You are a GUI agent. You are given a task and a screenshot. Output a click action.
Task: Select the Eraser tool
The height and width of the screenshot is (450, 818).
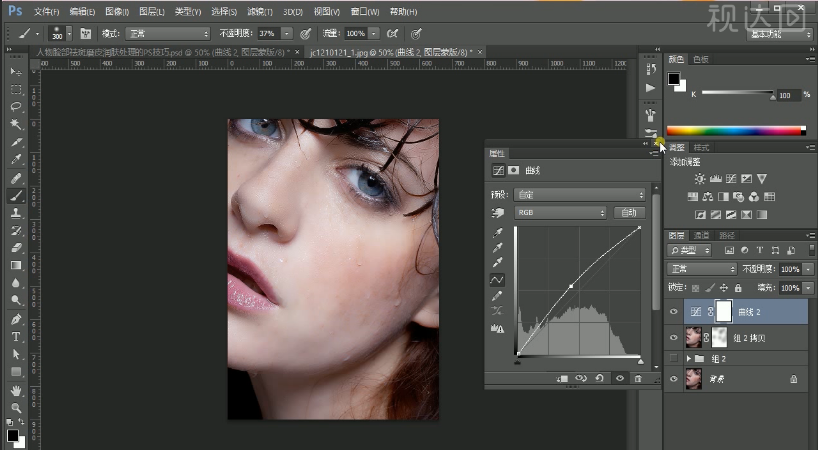tap(16, 248)
